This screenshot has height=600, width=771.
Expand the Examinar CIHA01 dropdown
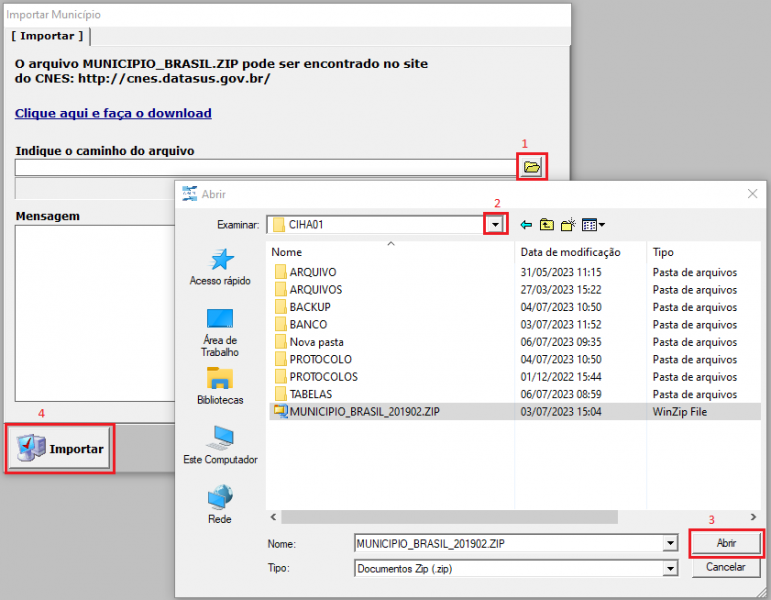[x=495, y=225]
